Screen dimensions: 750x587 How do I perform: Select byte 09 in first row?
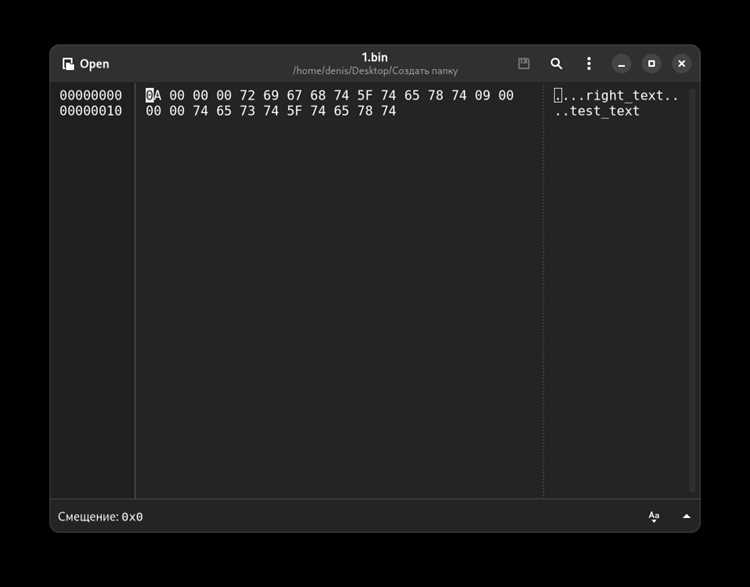482,96
